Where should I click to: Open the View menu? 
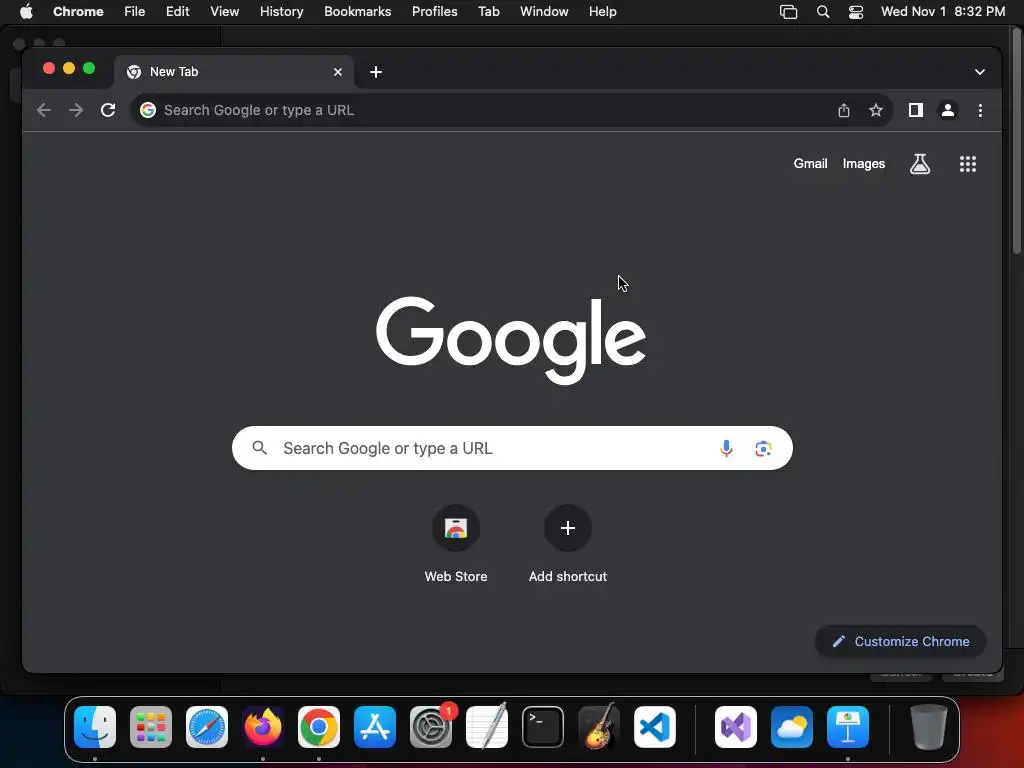(224, 12)
